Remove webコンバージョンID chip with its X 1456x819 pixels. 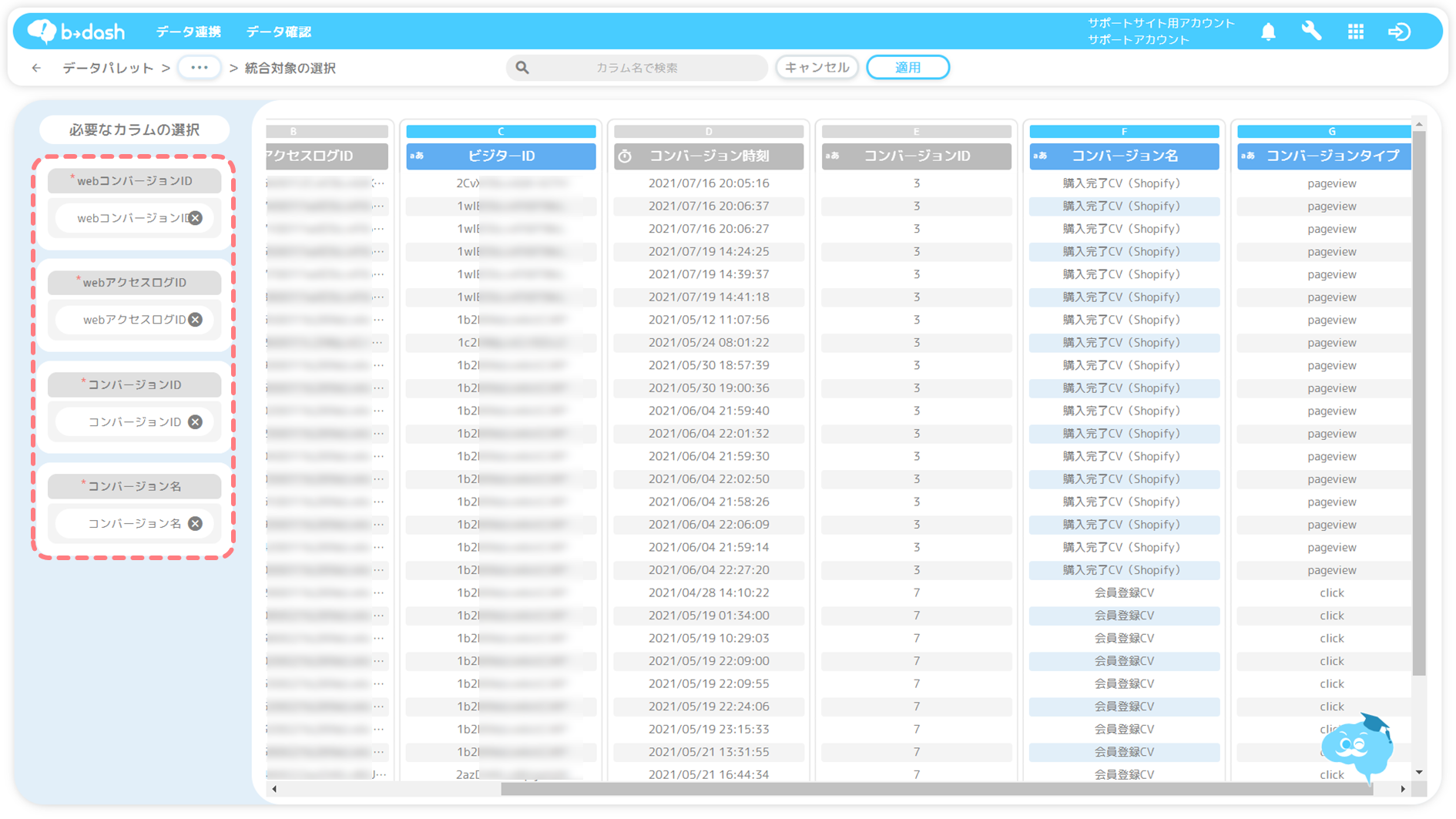tap(196, 218)
